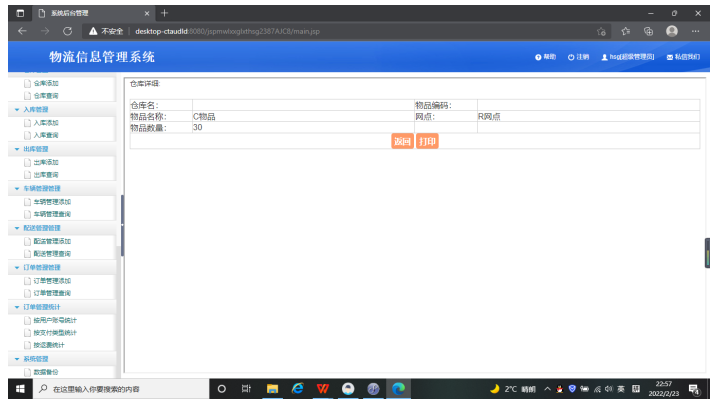
Task: Open 仓库查询 in sidebar
Action: tap(46, 96)
